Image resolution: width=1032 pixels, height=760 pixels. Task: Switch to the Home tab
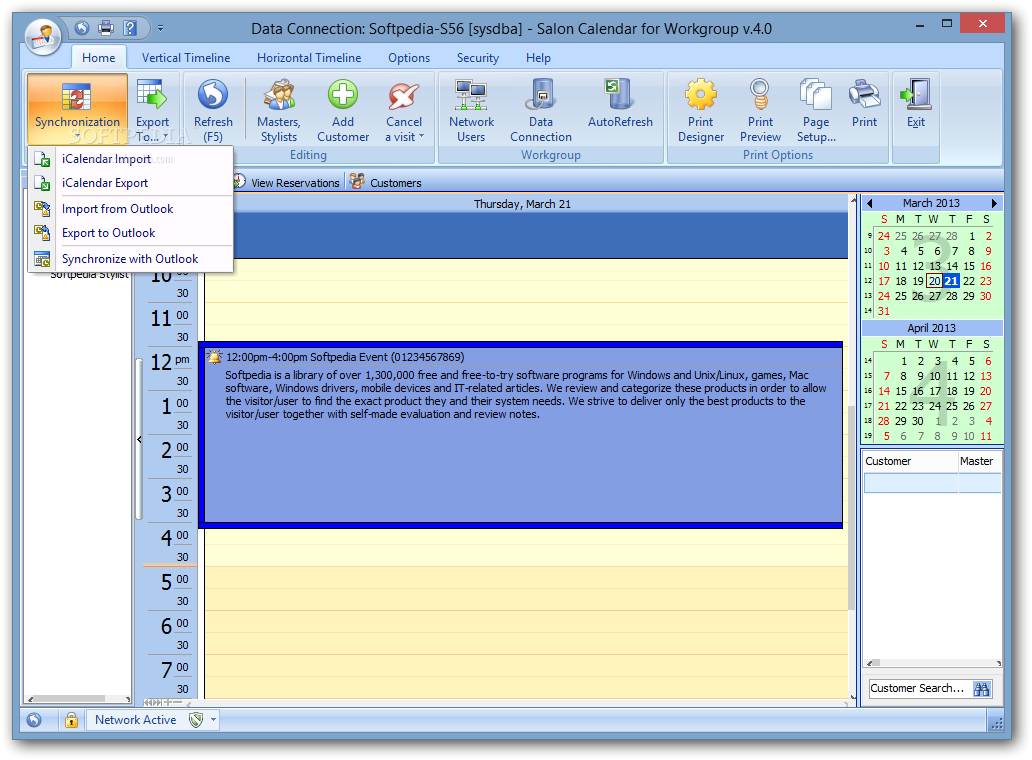click(99, 58)
